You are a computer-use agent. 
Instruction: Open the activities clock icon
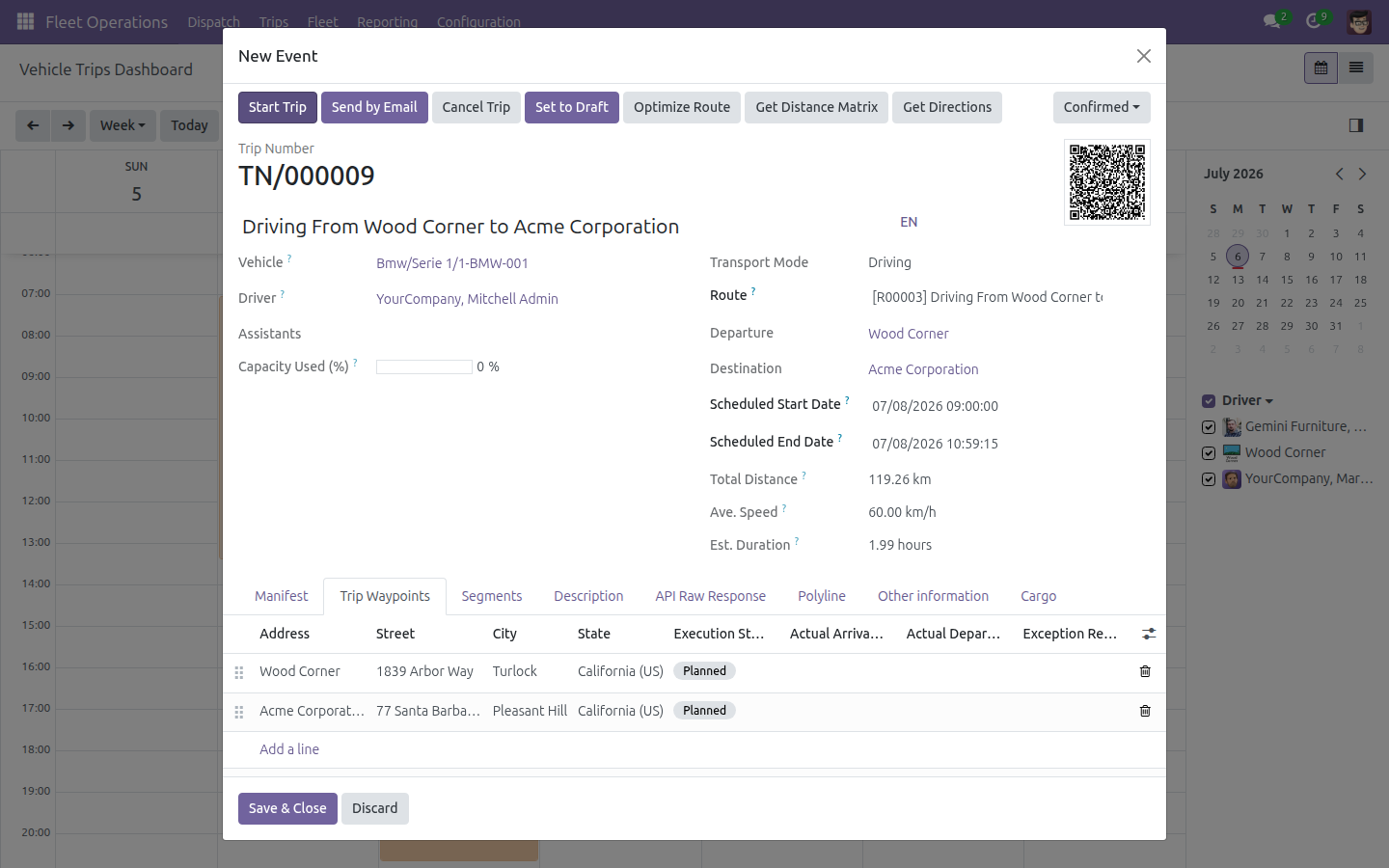pyautogui.click(x=1314, y=21)
